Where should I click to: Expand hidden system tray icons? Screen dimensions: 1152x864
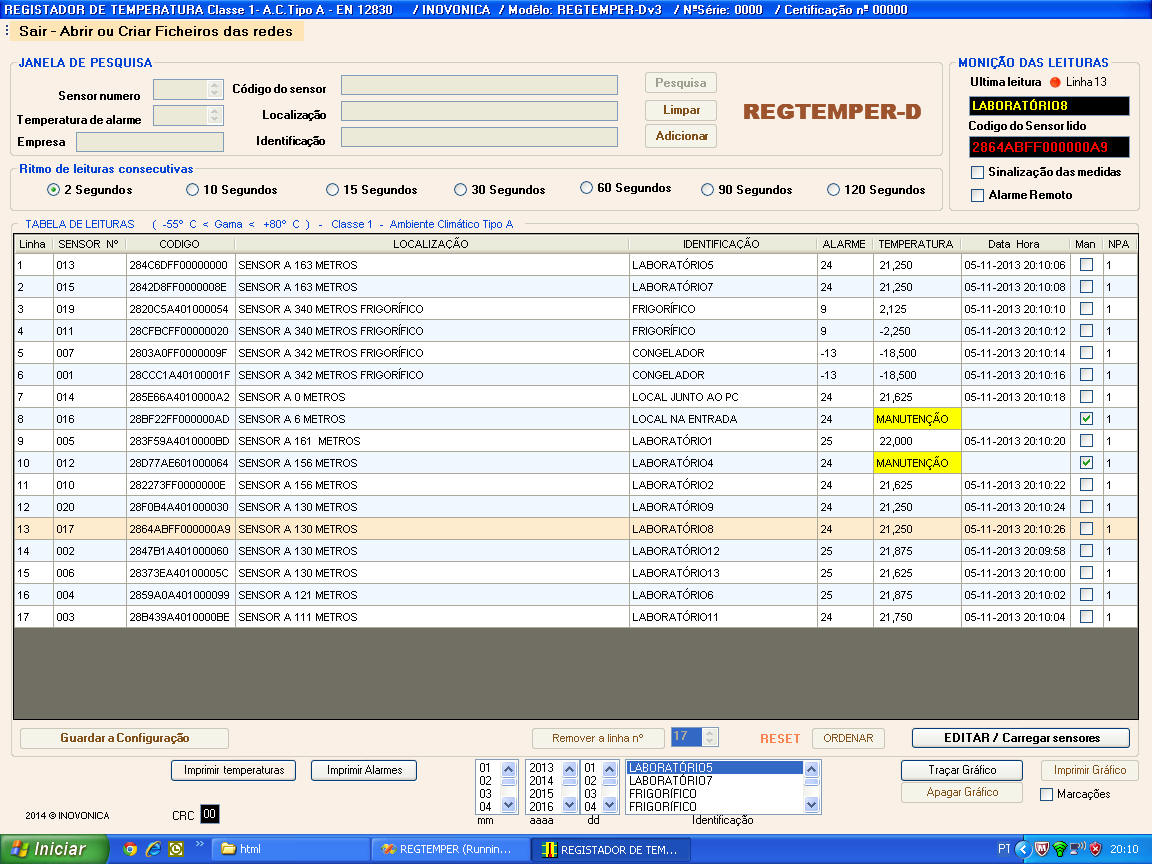[1022, 849]
